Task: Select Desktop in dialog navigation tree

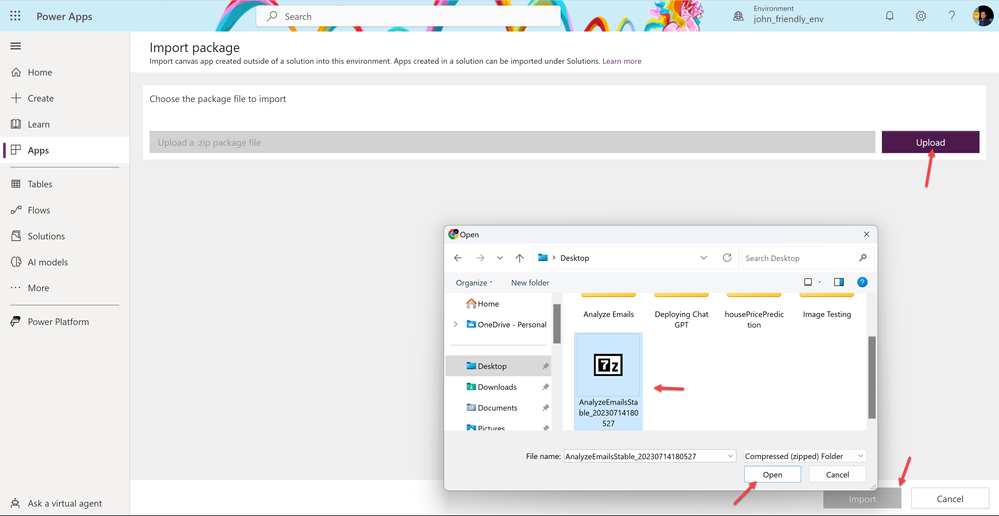Action: [x=498, y=366]
